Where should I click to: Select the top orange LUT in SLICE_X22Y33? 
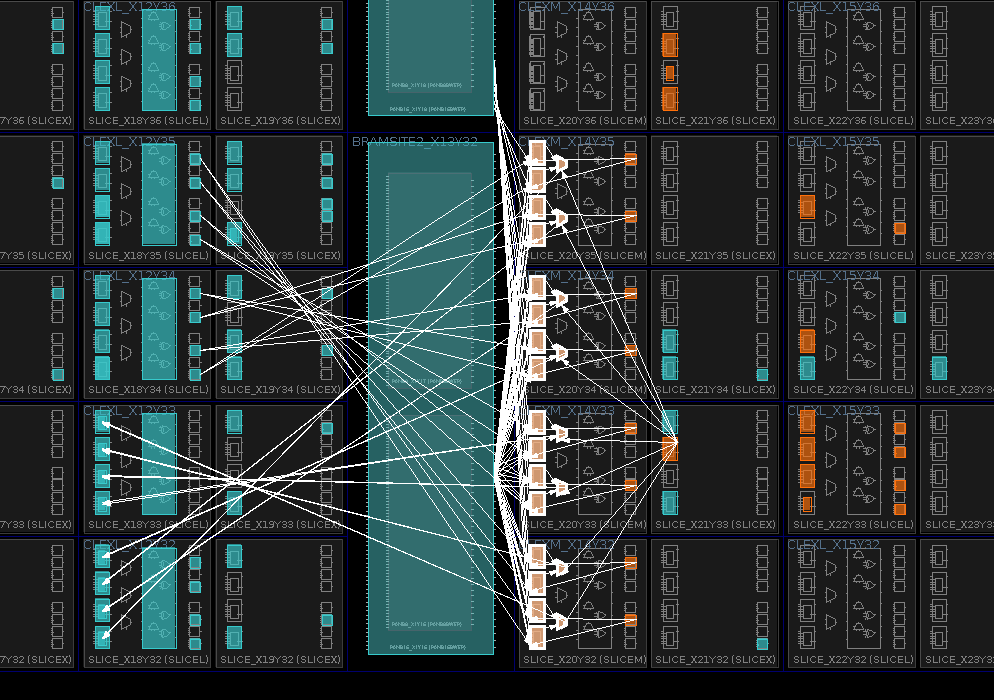(807, 422)
